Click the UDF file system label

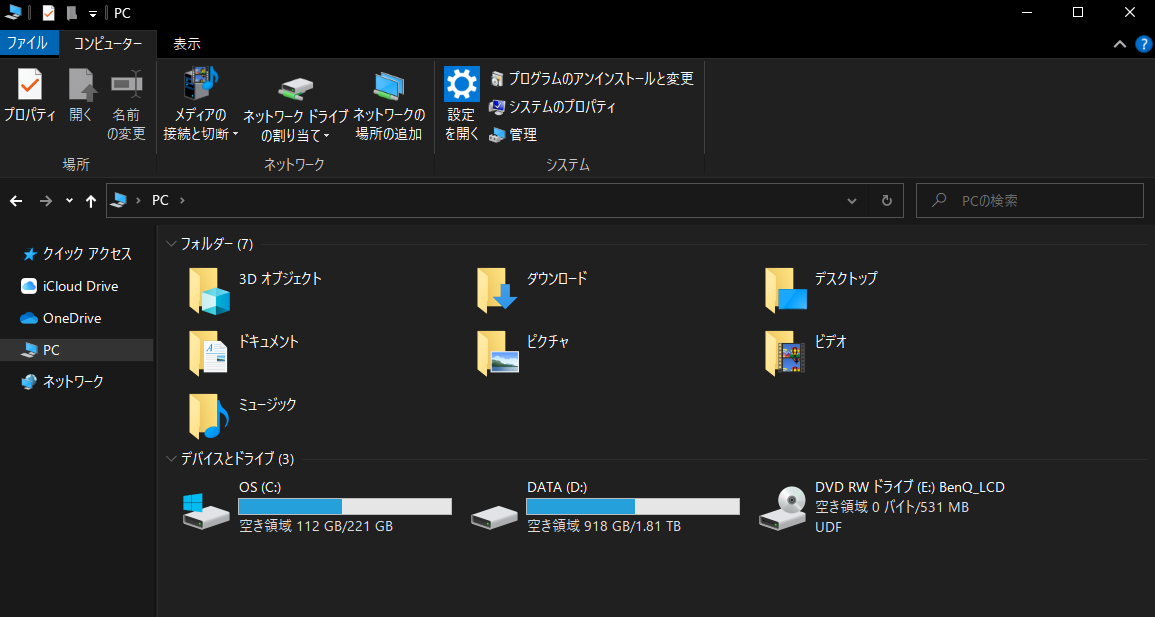click(x=829, y=527)
